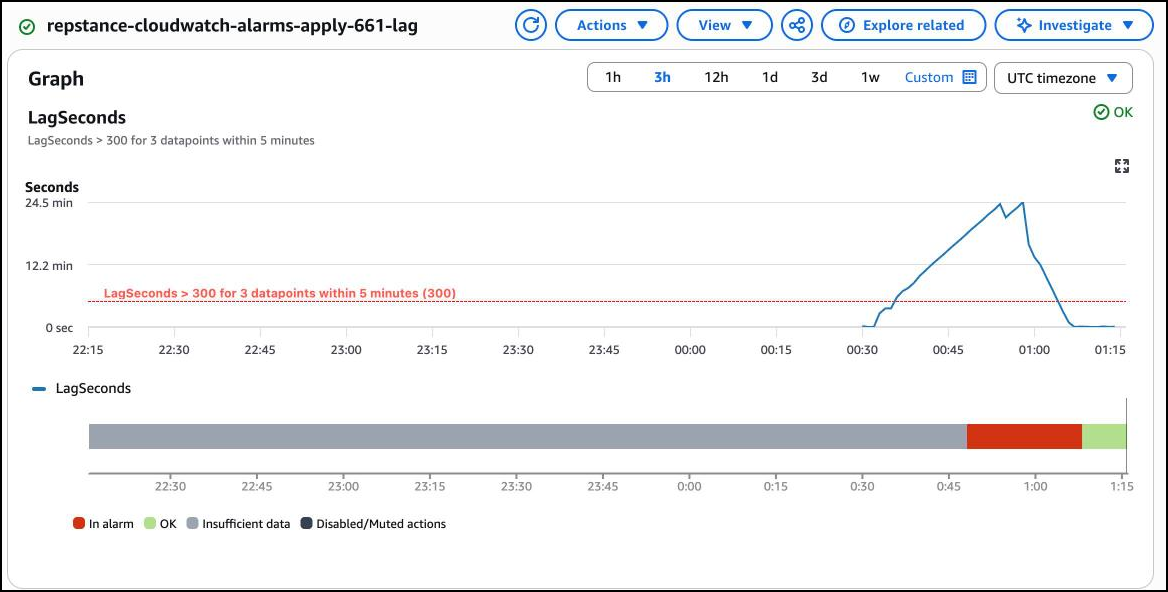
Task: Toggle the LagSeconds legend entry
Action: coord(83,388)
